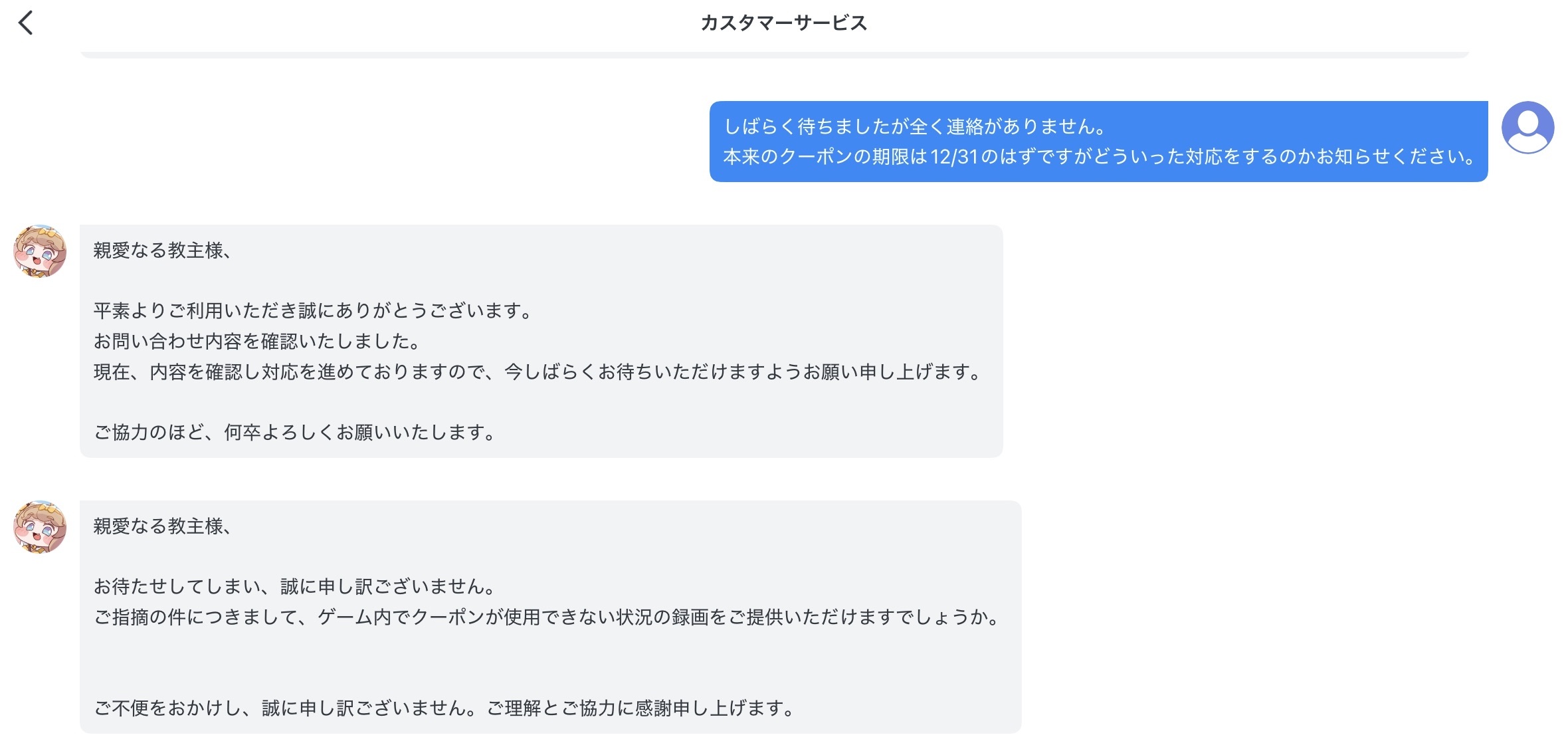Click the line starting with 現在、内容を確認し
Viewport: 1568px width, 753px height.
tap(537, 372)
